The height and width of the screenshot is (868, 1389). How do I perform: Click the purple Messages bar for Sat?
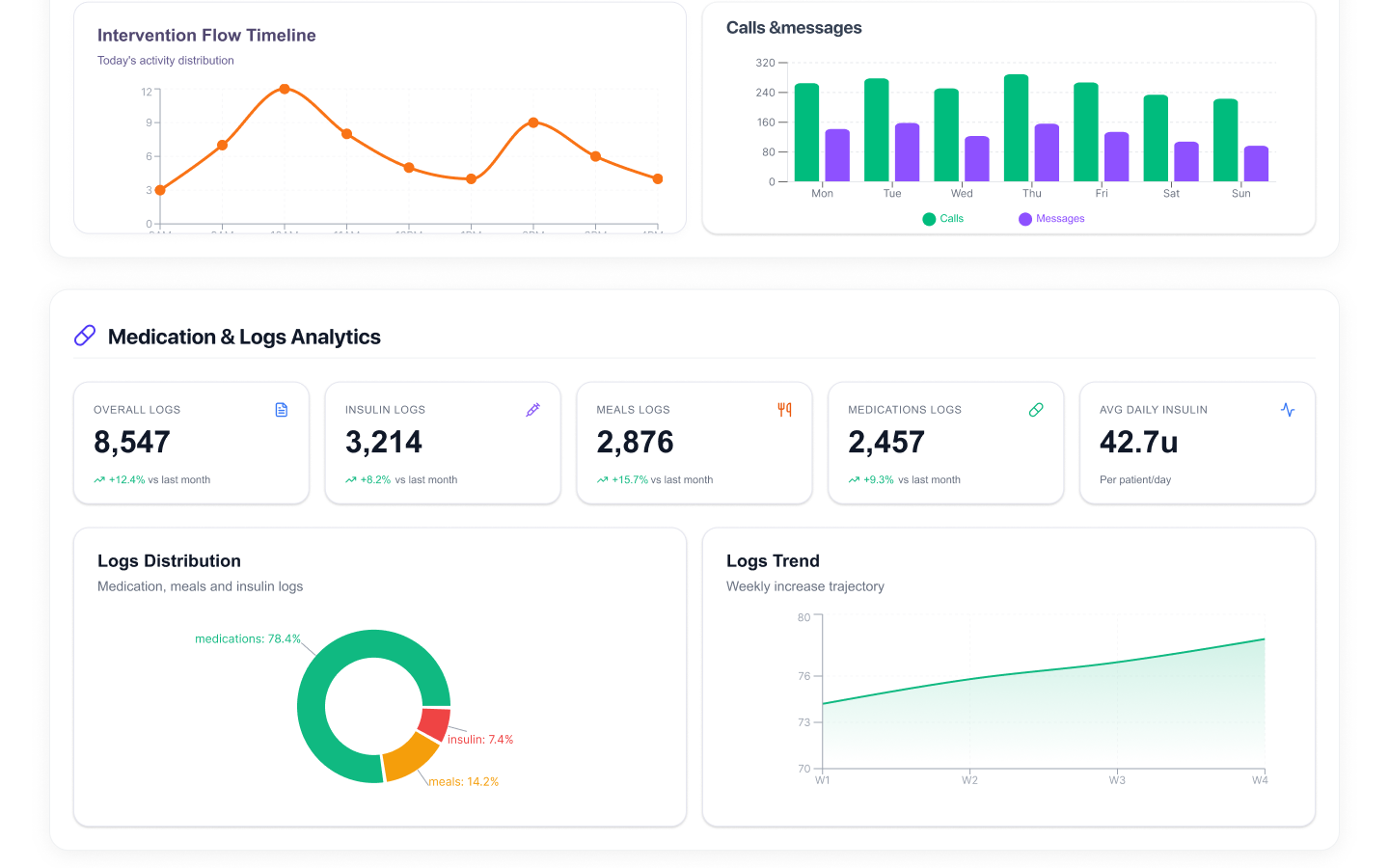click(1186, 162)
